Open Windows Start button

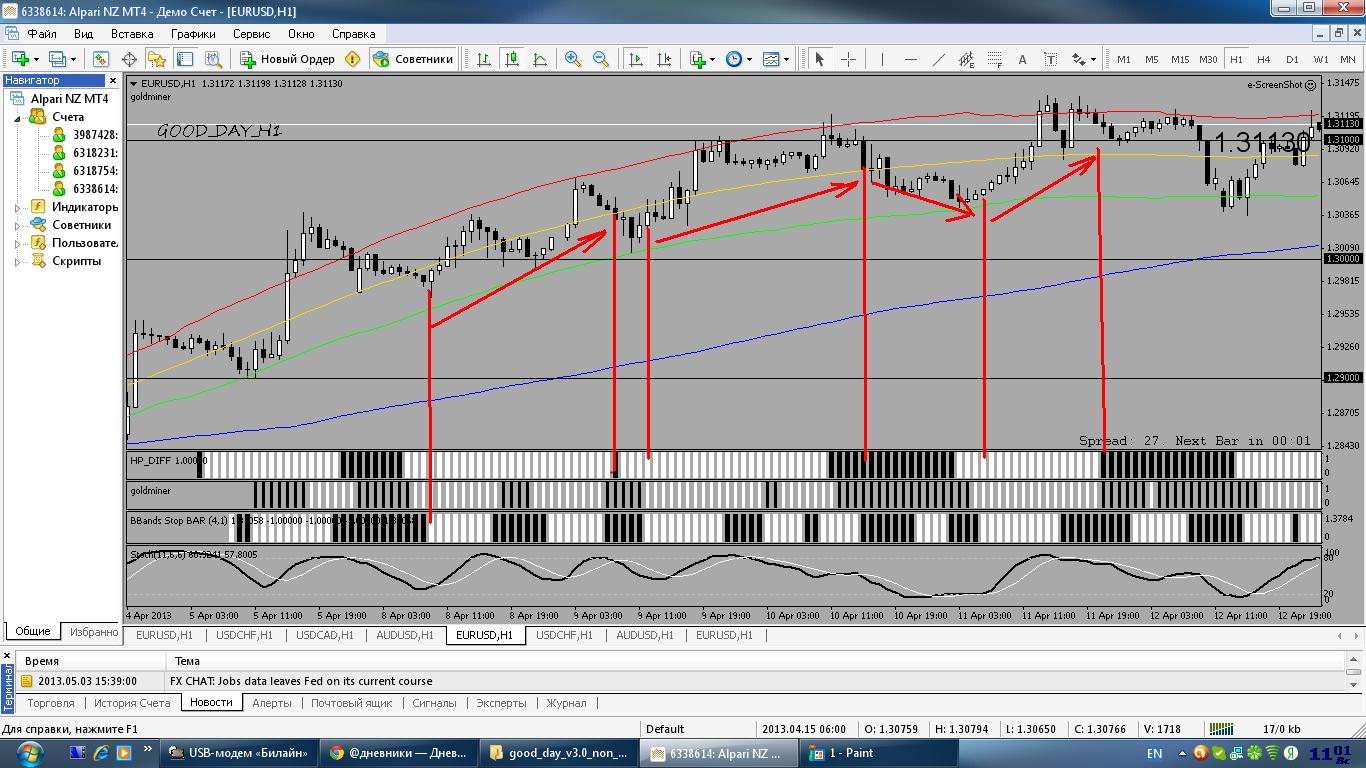tap(29, 752)
